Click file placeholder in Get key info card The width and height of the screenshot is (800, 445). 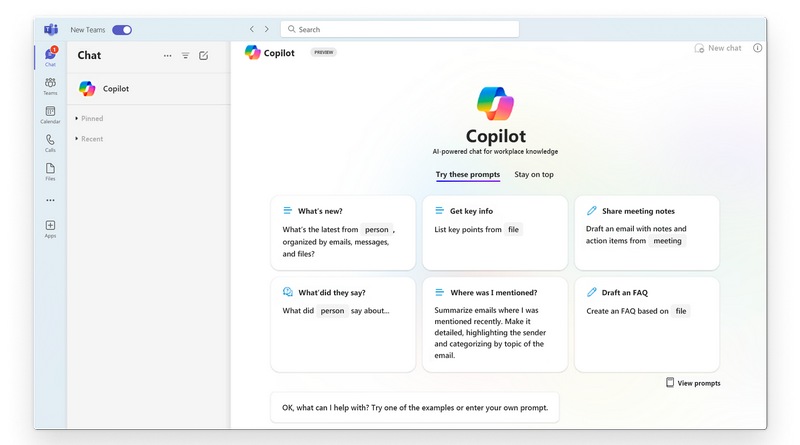513,230
